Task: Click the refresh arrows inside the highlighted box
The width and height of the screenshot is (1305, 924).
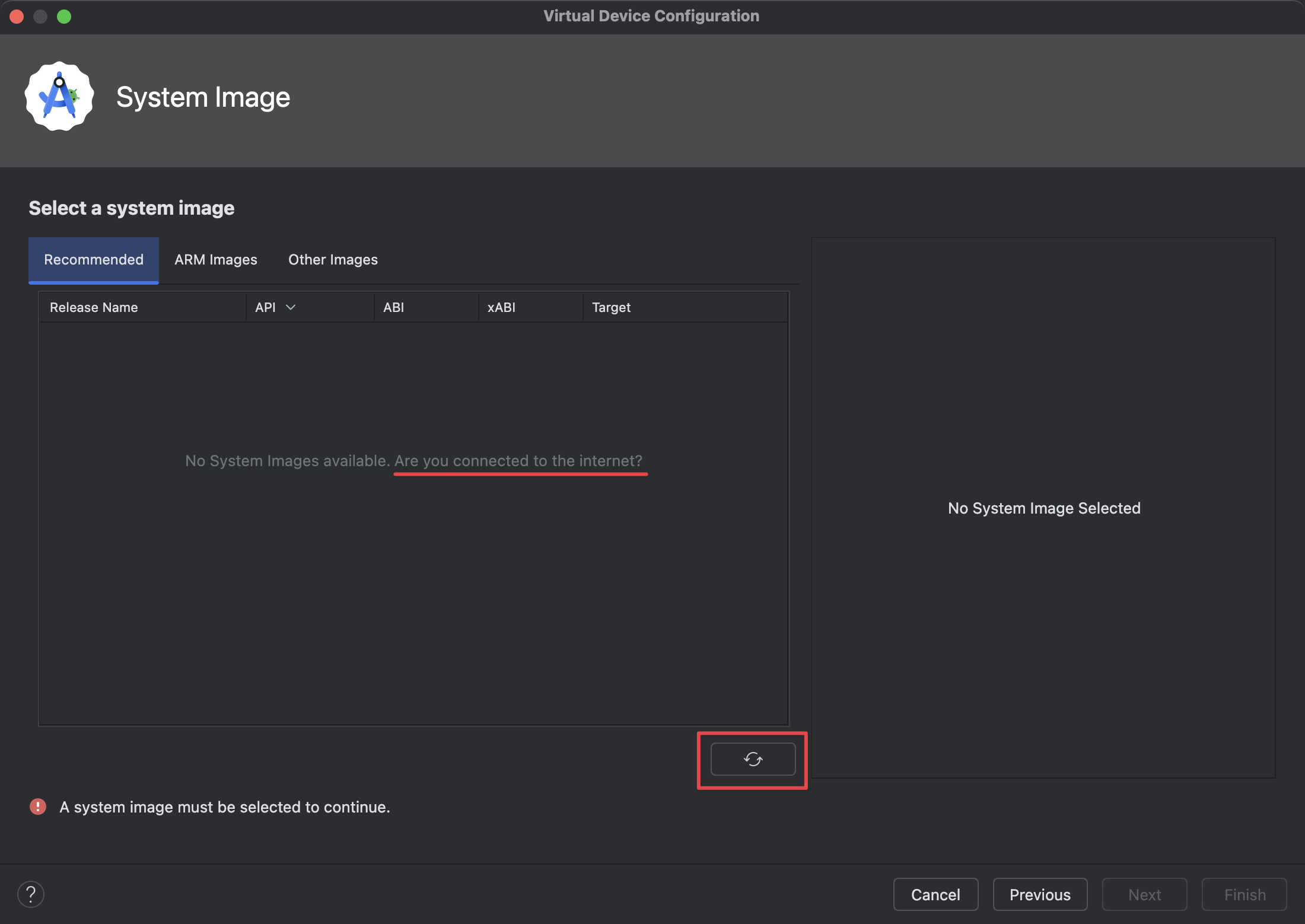Action: point(752,760)
